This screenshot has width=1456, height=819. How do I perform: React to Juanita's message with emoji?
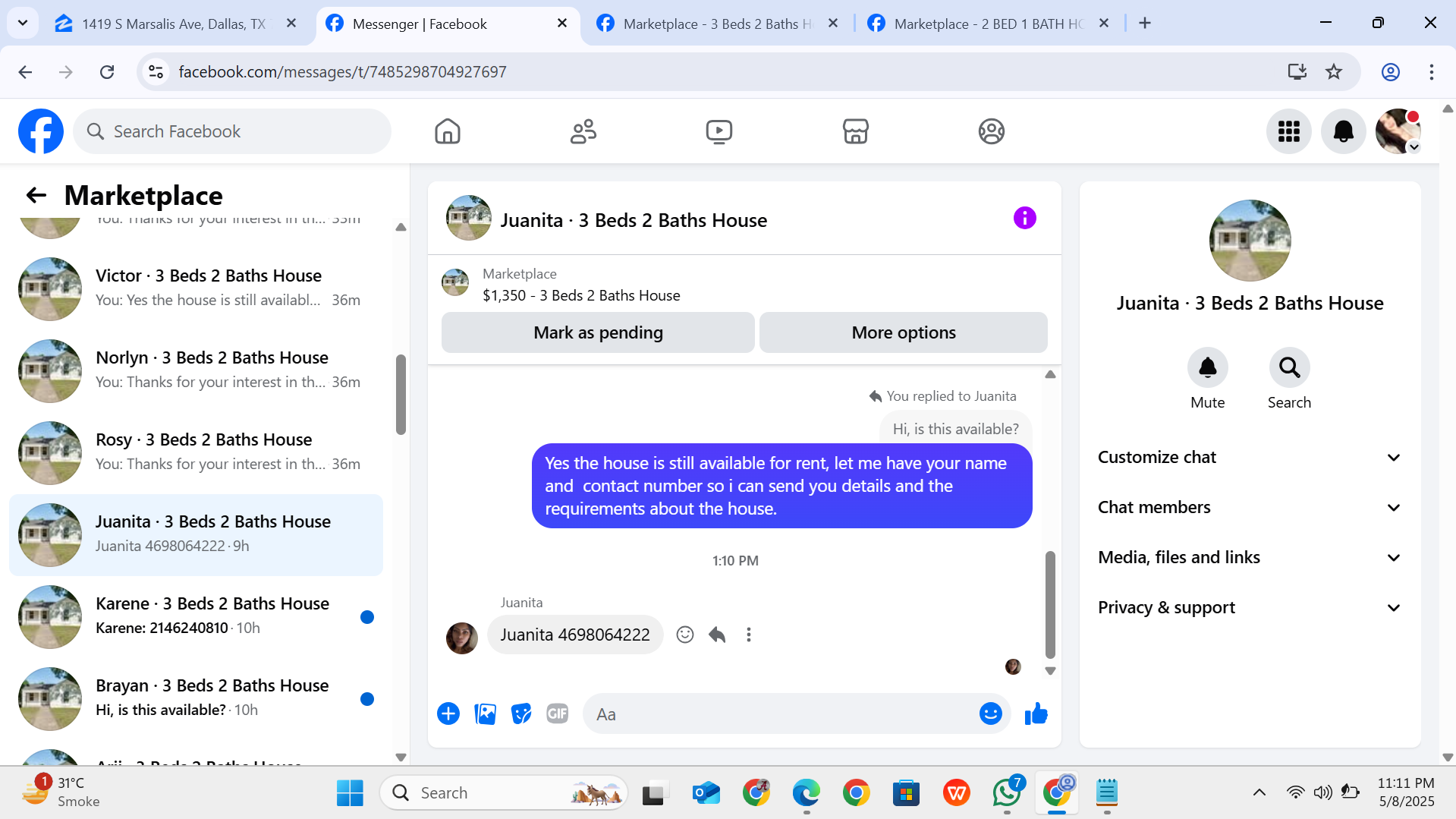(685, 635)
